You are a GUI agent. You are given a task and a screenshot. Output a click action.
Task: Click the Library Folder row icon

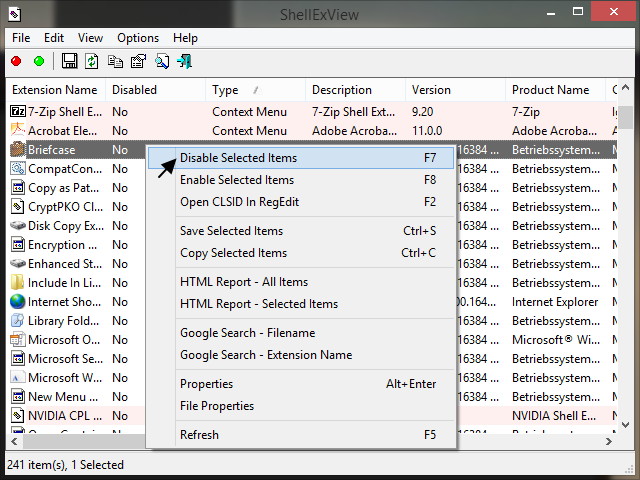(18, 320)
